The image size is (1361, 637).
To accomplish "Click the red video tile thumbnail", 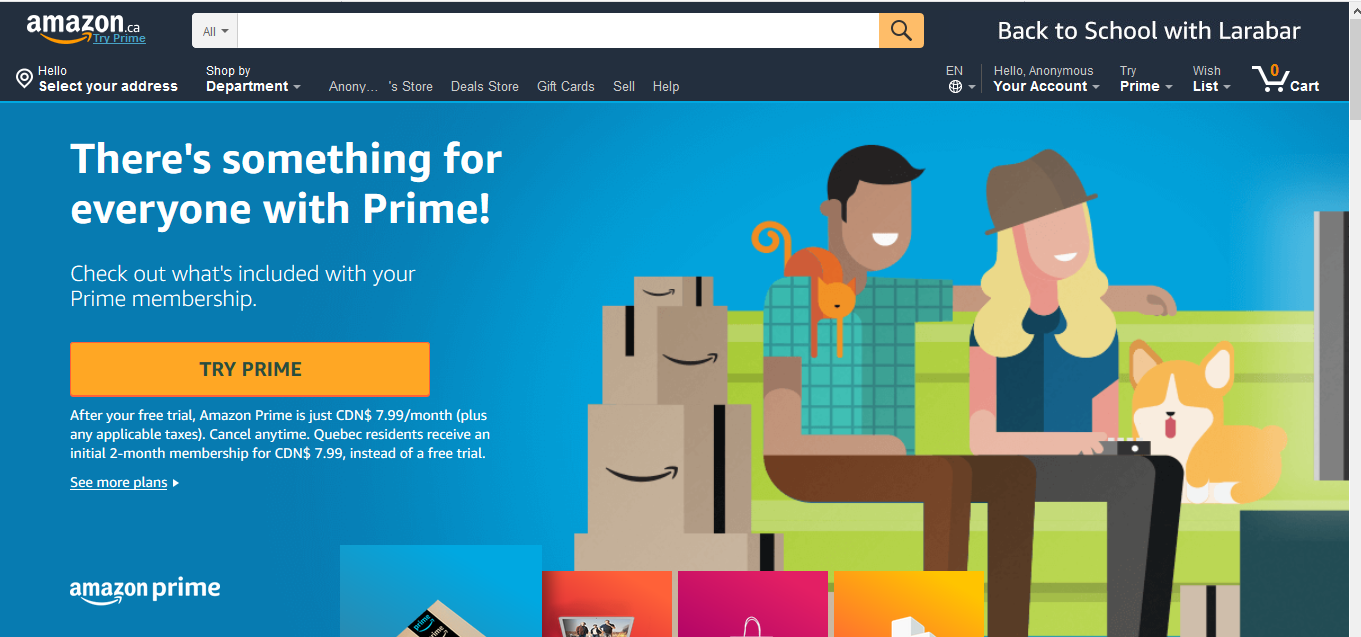I will point(607,604).
